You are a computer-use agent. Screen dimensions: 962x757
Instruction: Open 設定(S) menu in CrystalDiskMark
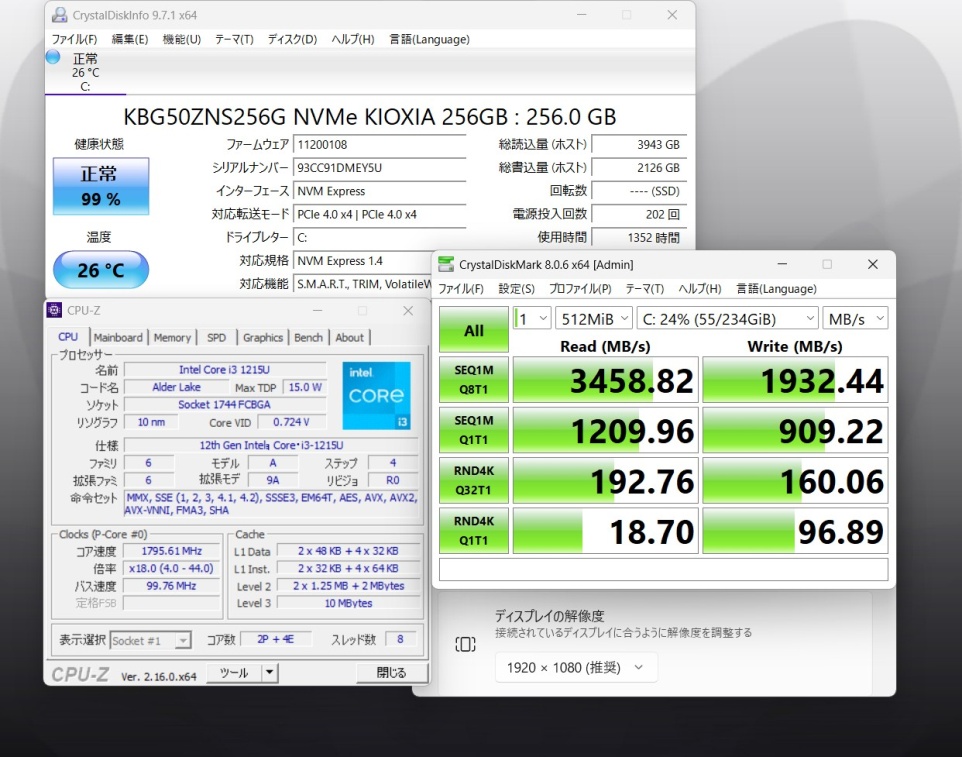point(517,289)
